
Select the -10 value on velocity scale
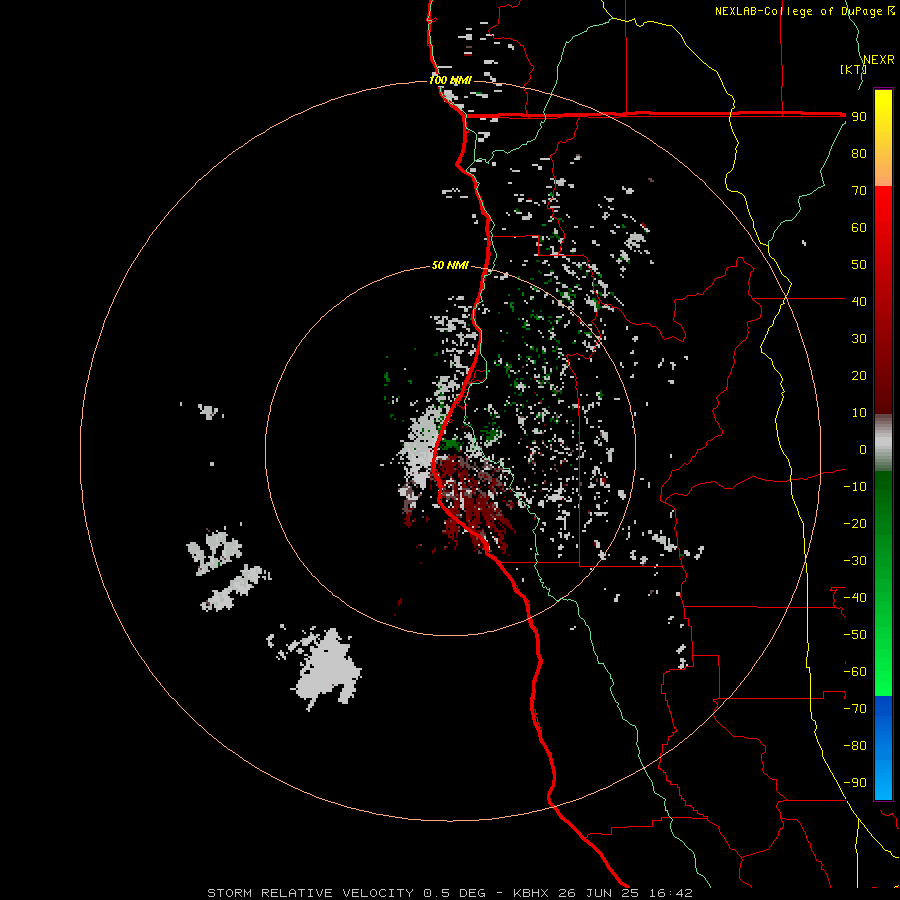tap(855, 487)
